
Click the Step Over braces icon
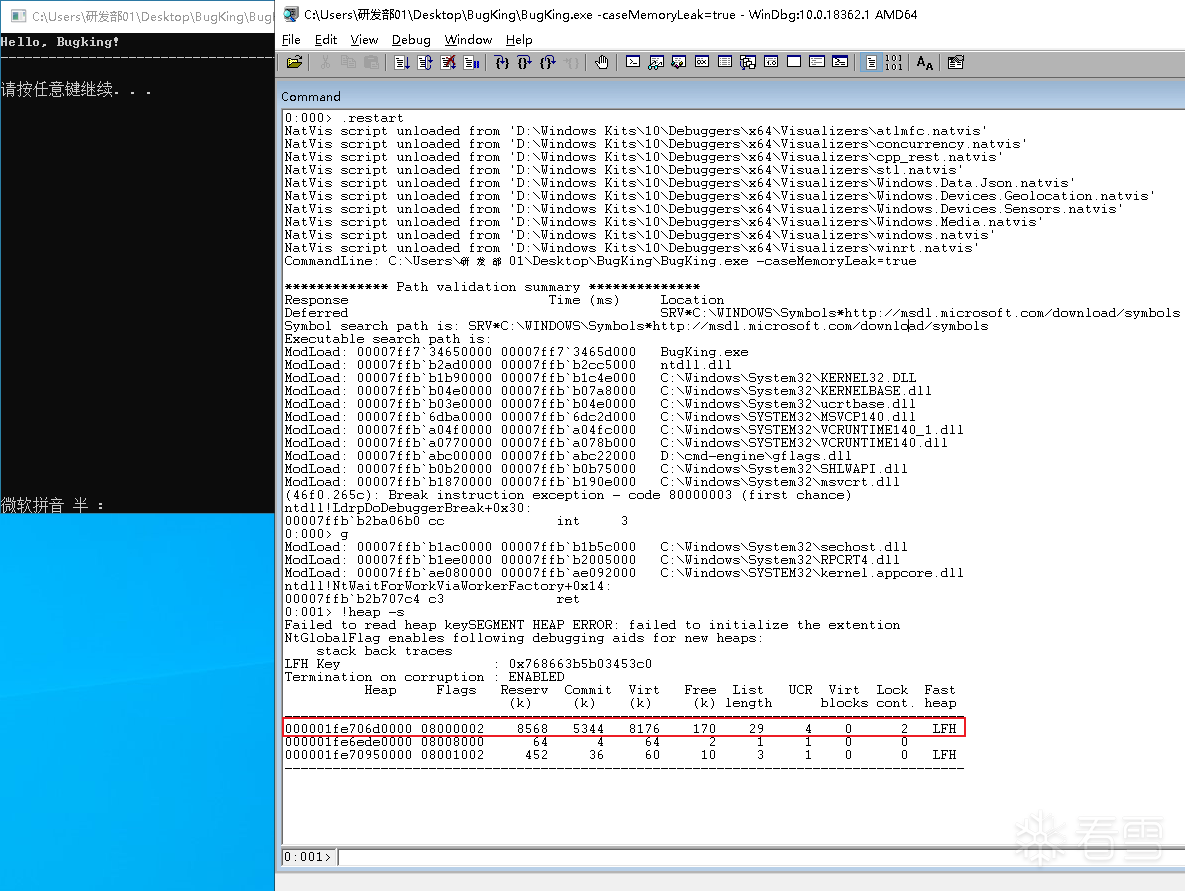(524, 63)
